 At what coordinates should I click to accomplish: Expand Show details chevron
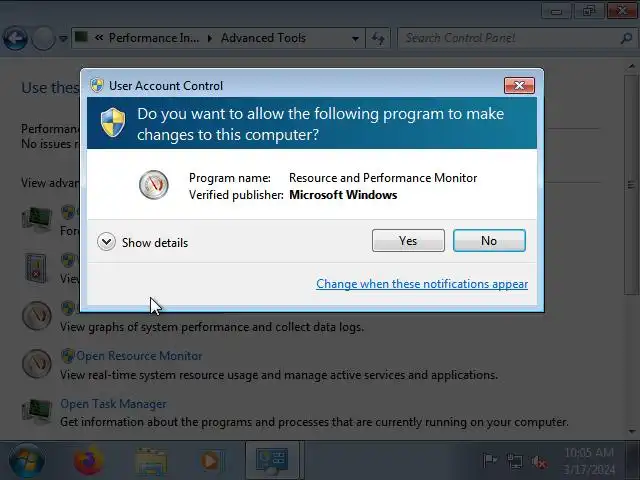106,242
